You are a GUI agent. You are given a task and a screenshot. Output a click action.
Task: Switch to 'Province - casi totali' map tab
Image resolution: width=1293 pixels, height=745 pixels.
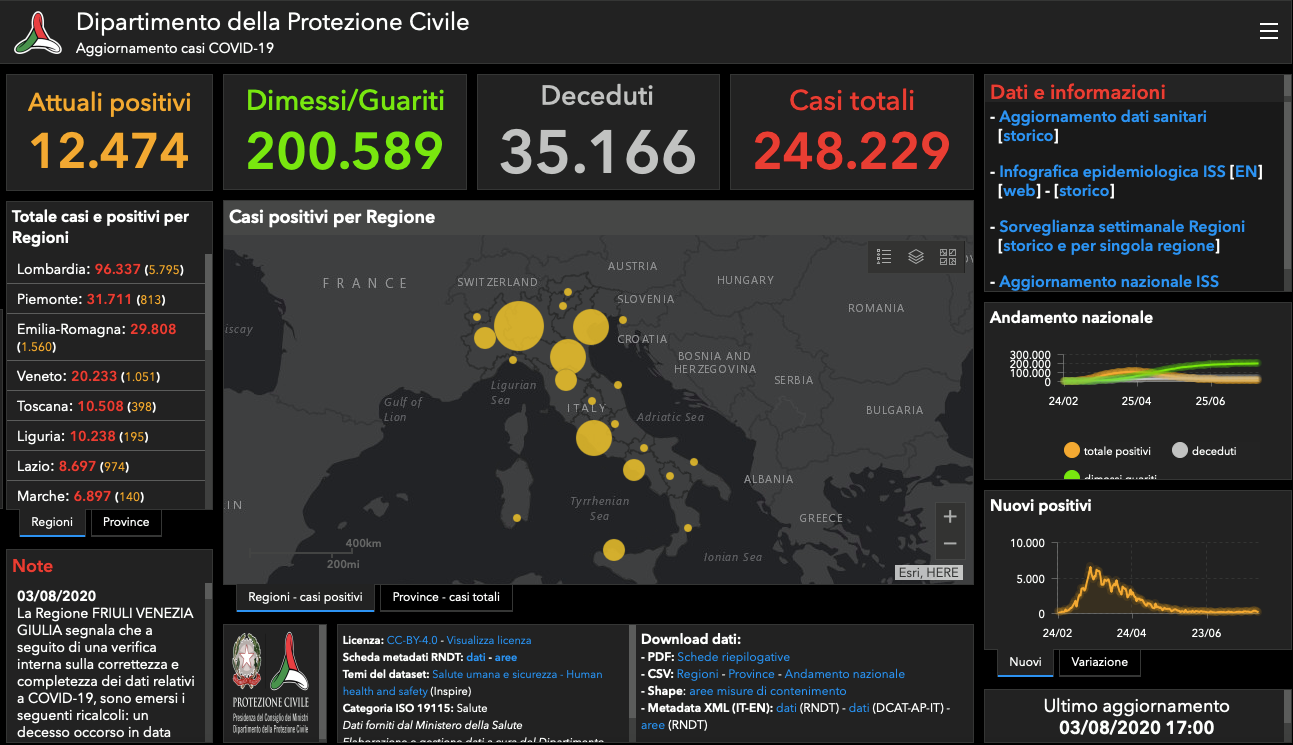coord(446,597)
